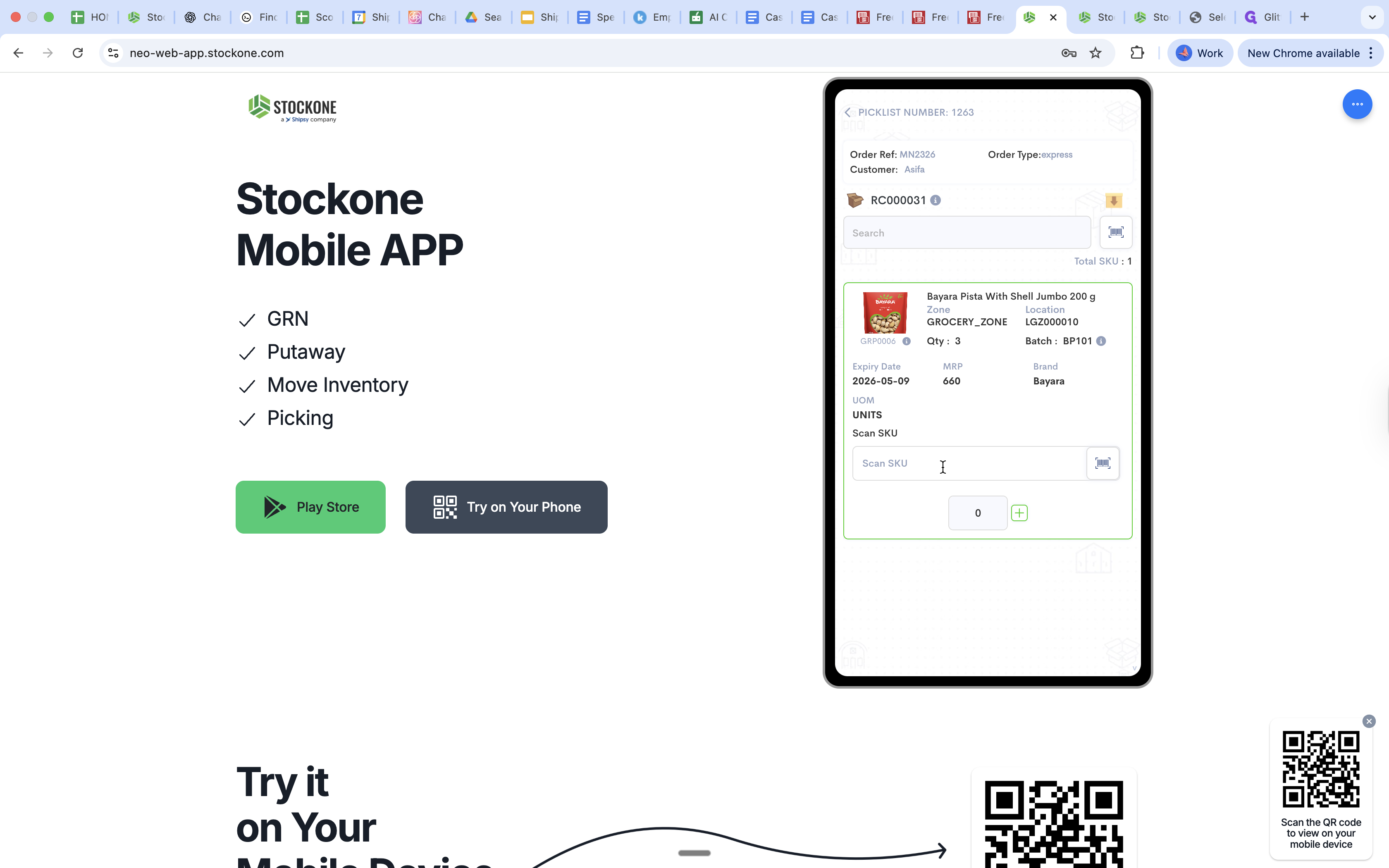Click the Search input field
The height and width of the screenshot is (868, 1389).
pos(967,232)
